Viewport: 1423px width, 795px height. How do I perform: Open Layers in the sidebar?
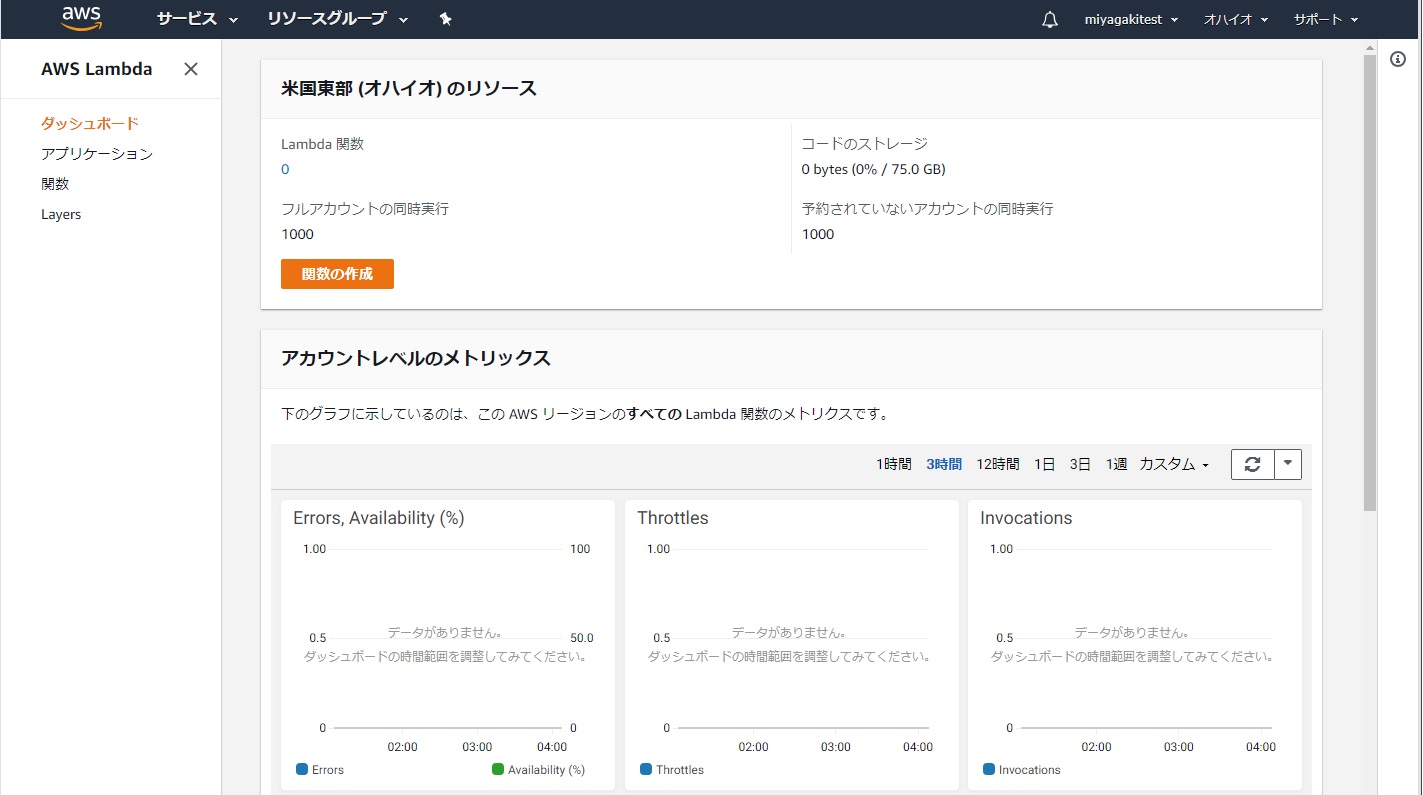pyautogui.click(x=61, y=214)
